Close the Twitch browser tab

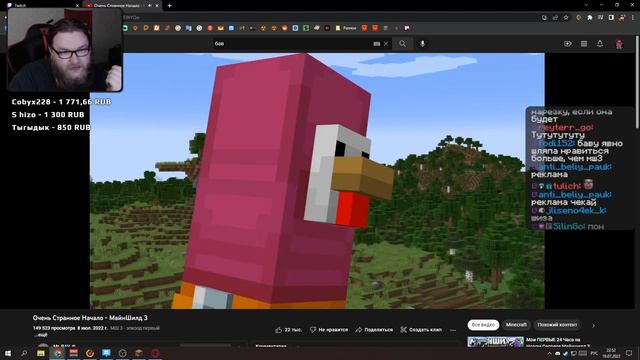[78, 6]
